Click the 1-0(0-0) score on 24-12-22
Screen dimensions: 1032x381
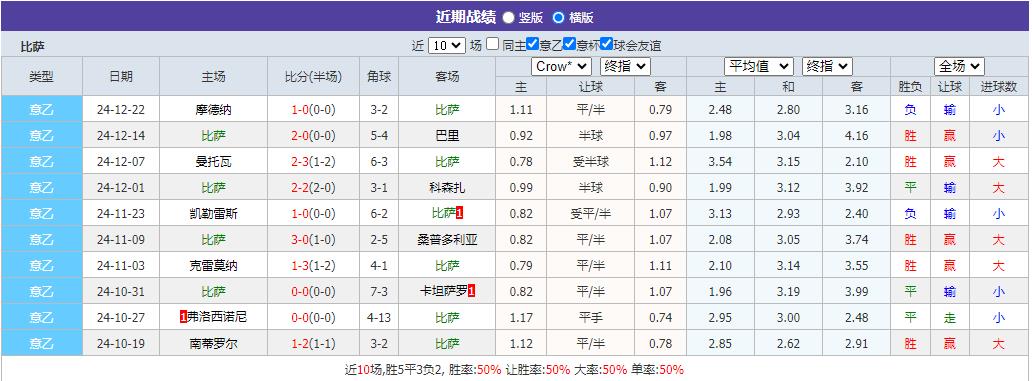point(313,110)
